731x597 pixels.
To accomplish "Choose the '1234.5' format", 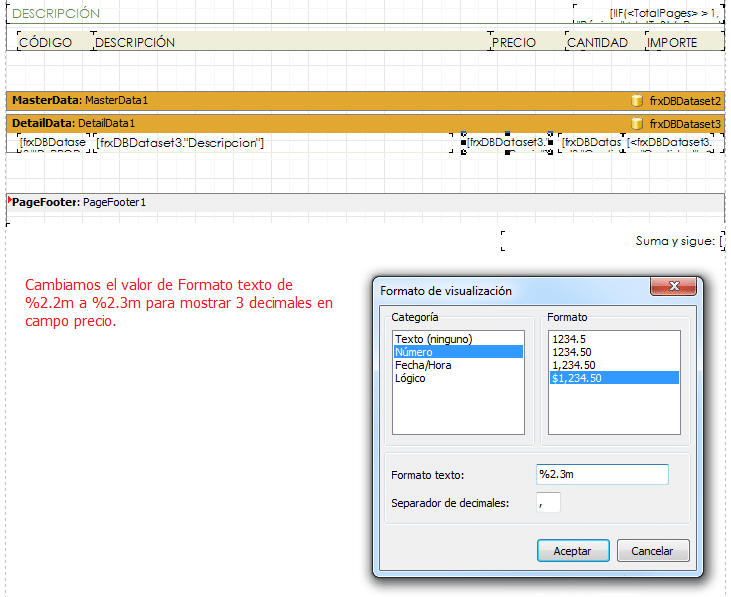I will 614,339.
